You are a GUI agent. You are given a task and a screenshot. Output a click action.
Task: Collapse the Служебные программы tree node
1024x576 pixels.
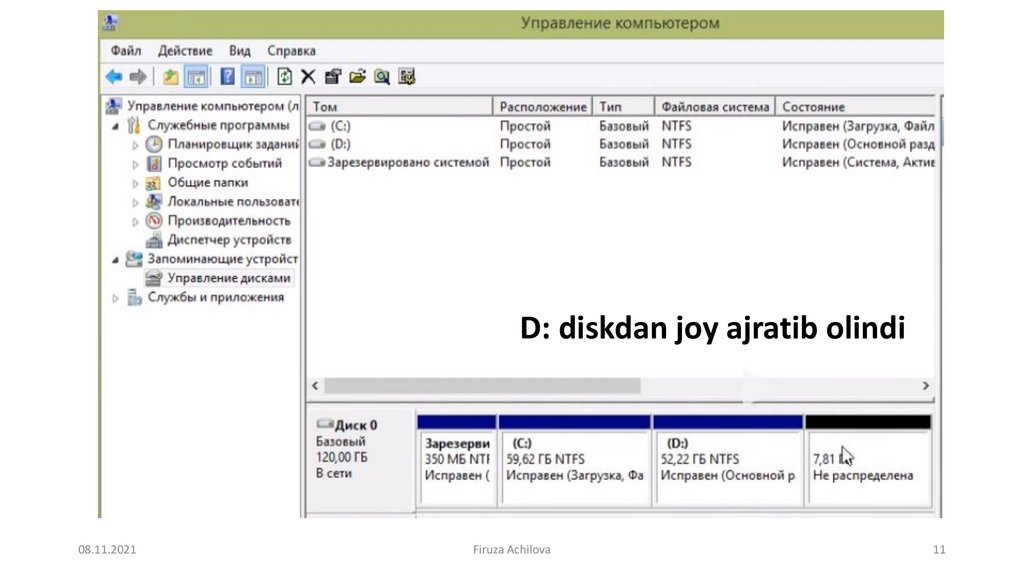point(116,126)
